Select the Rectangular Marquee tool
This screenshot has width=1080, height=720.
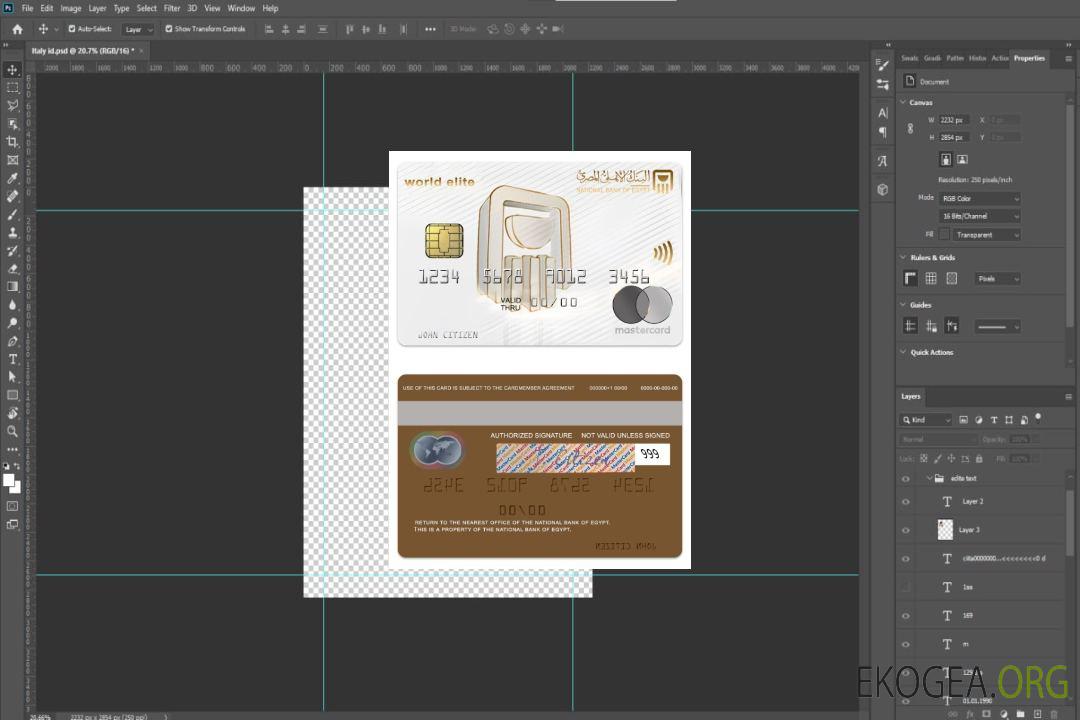click(x=13, y=87)
